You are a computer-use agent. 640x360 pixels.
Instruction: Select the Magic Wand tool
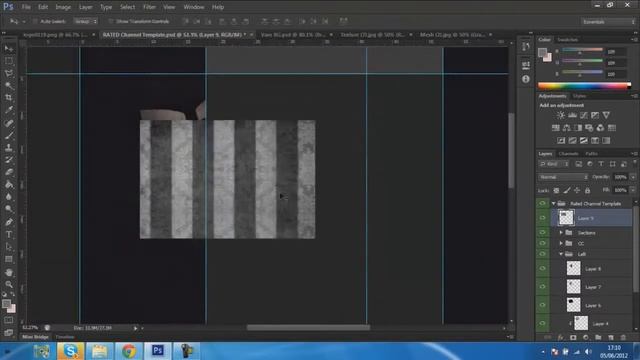tap(9, 86)
